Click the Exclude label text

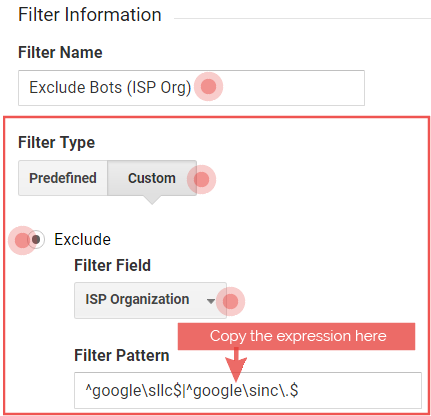click(x=82, y=239)
